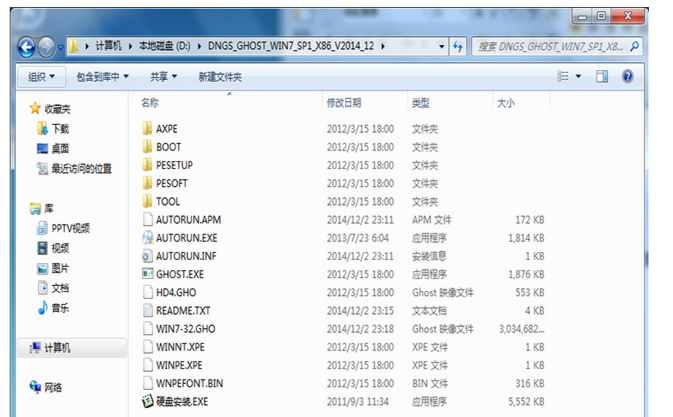
Task: Select the file name 硬盘安装.EXE
Action: (x=182, y=402)
